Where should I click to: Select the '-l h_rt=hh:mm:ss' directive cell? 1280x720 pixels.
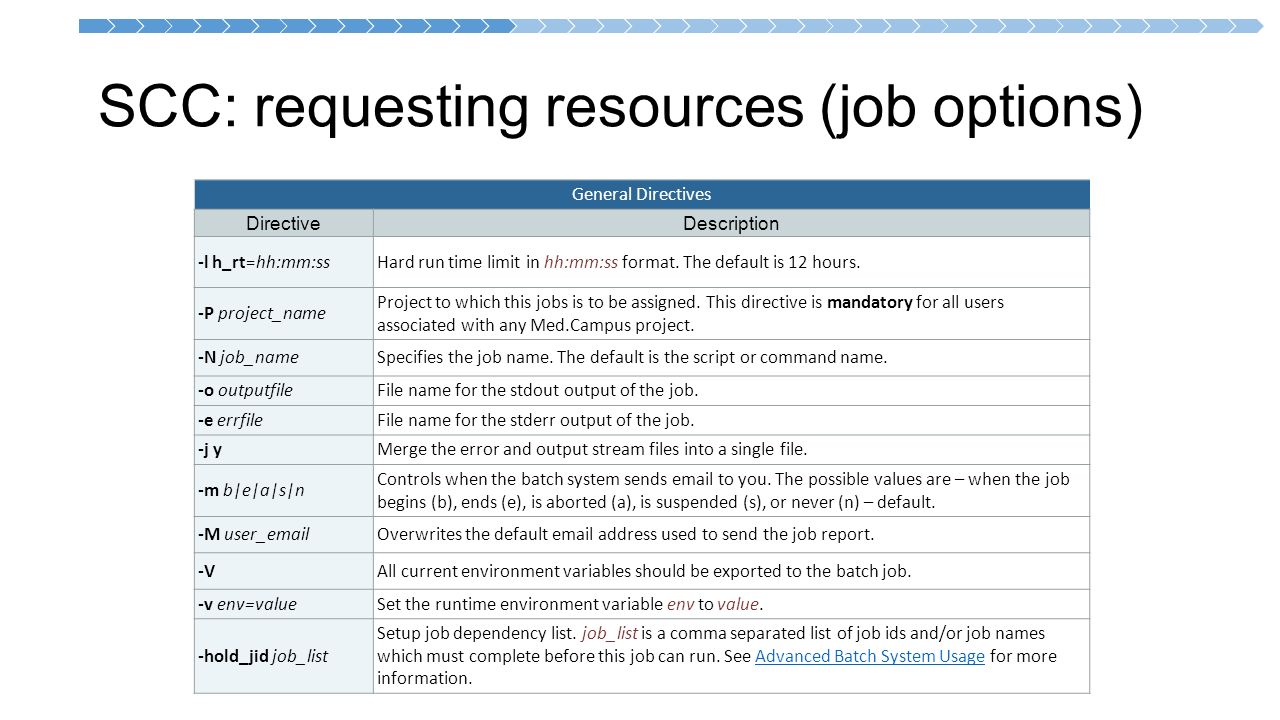point(284,262)
